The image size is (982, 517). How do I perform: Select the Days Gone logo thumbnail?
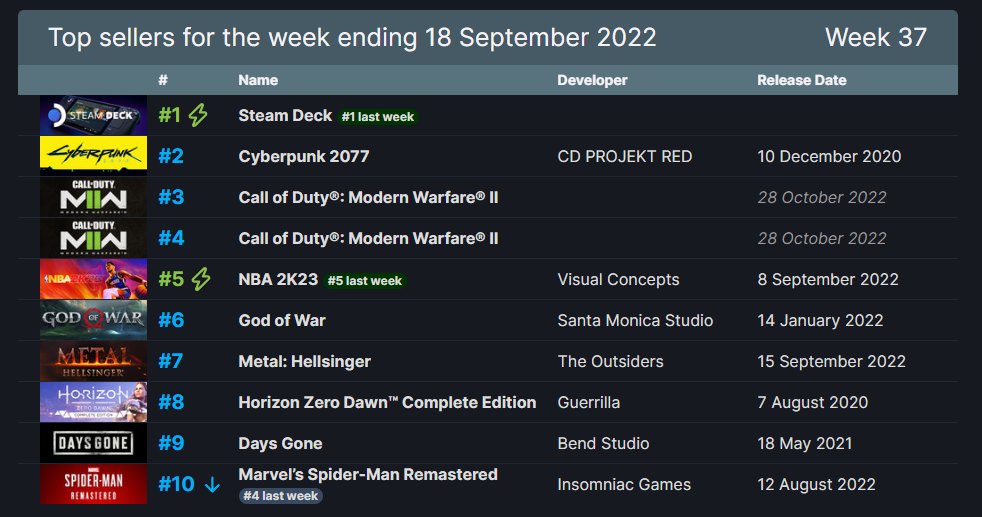click(93, 443)
